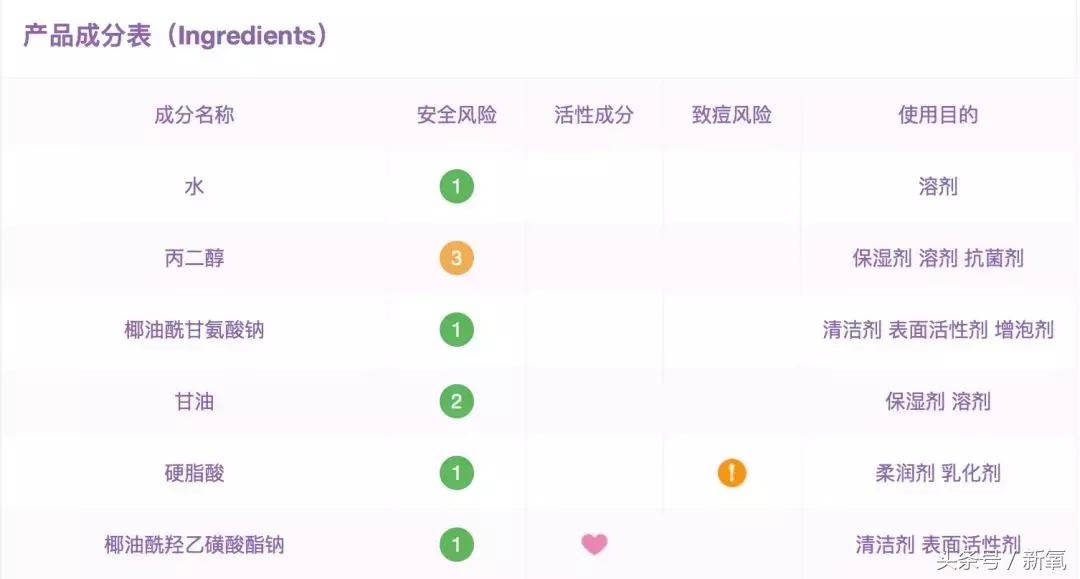Click the orange risk badge for 丙二醇
Screen dimensions: 1080x579
click(x=456, y=259)
